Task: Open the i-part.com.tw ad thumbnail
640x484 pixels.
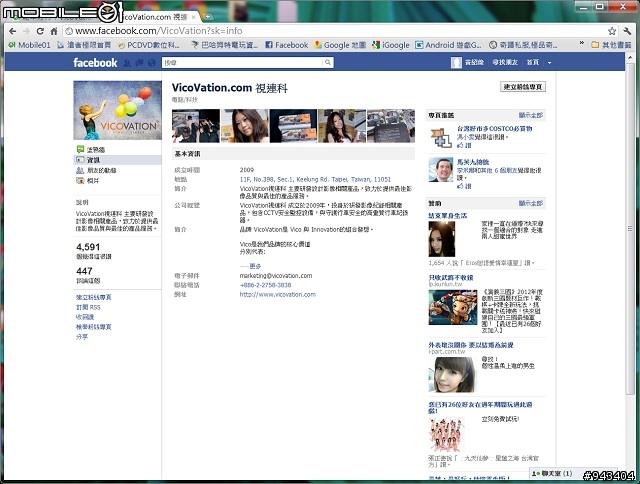Action: pos(452,374)
